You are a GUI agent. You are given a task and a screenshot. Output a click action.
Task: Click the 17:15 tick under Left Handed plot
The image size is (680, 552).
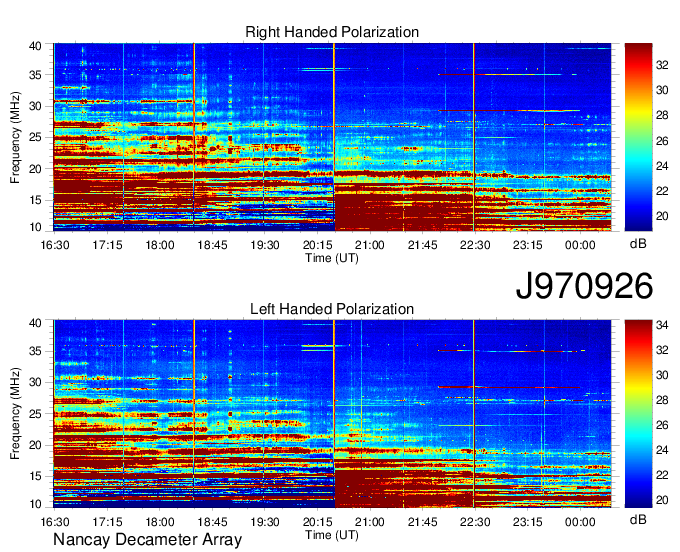(107, 522)
